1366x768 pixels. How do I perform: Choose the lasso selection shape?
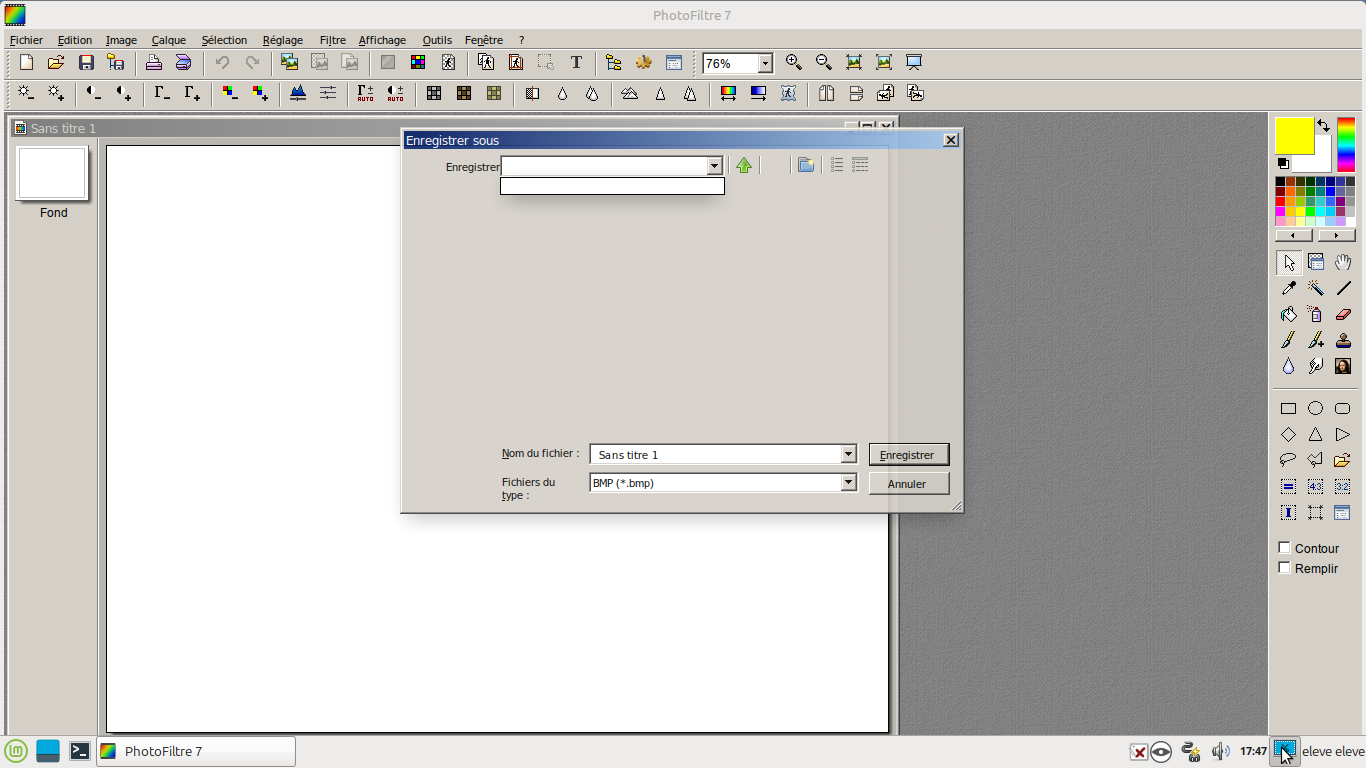[x=1289, y=460]
